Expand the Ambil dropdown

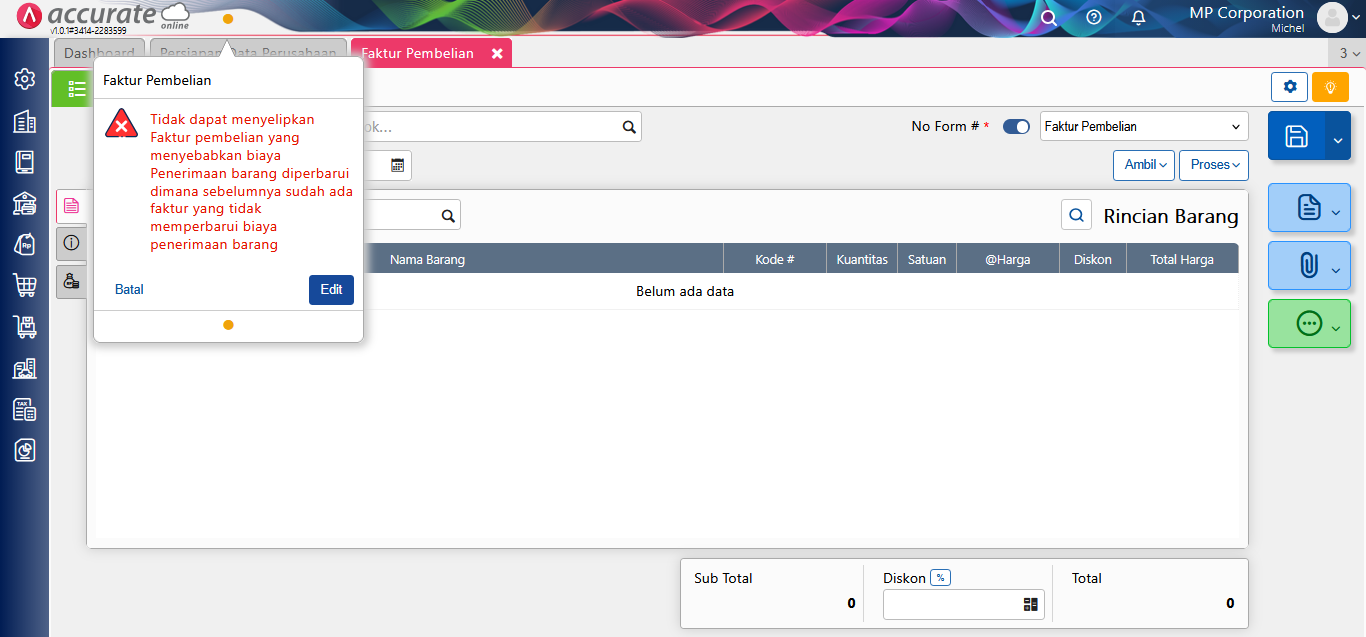tap(1145, 165)
